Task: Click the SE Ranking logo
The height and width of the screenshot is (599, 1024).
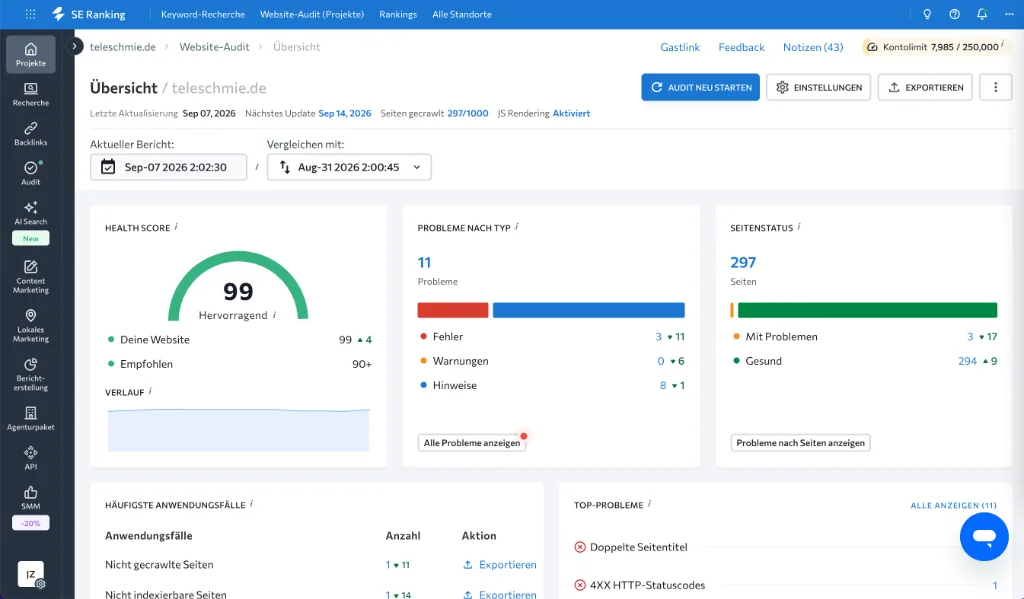Action: (x=88, y=14)
